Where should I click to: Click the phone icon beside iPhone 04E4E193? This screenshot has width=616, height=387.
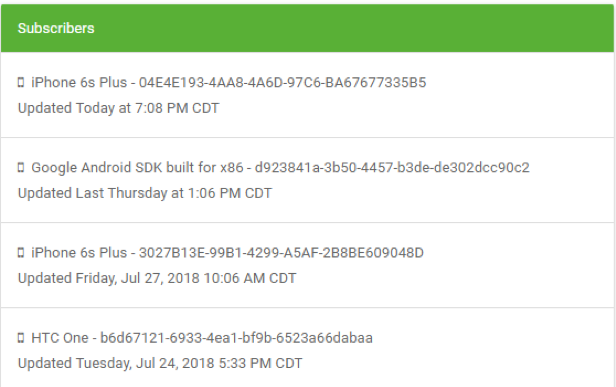coord(21,83)
